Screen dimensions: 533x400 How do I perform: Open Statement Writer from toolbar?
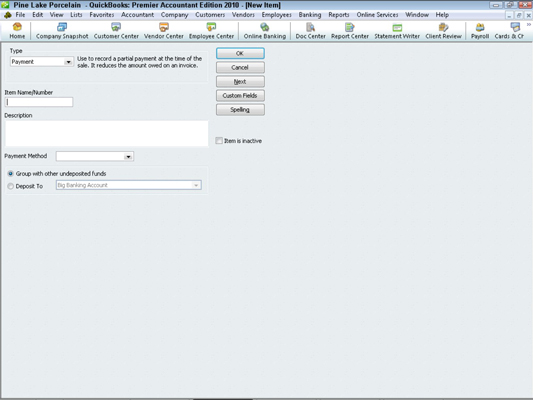[397, 31]
